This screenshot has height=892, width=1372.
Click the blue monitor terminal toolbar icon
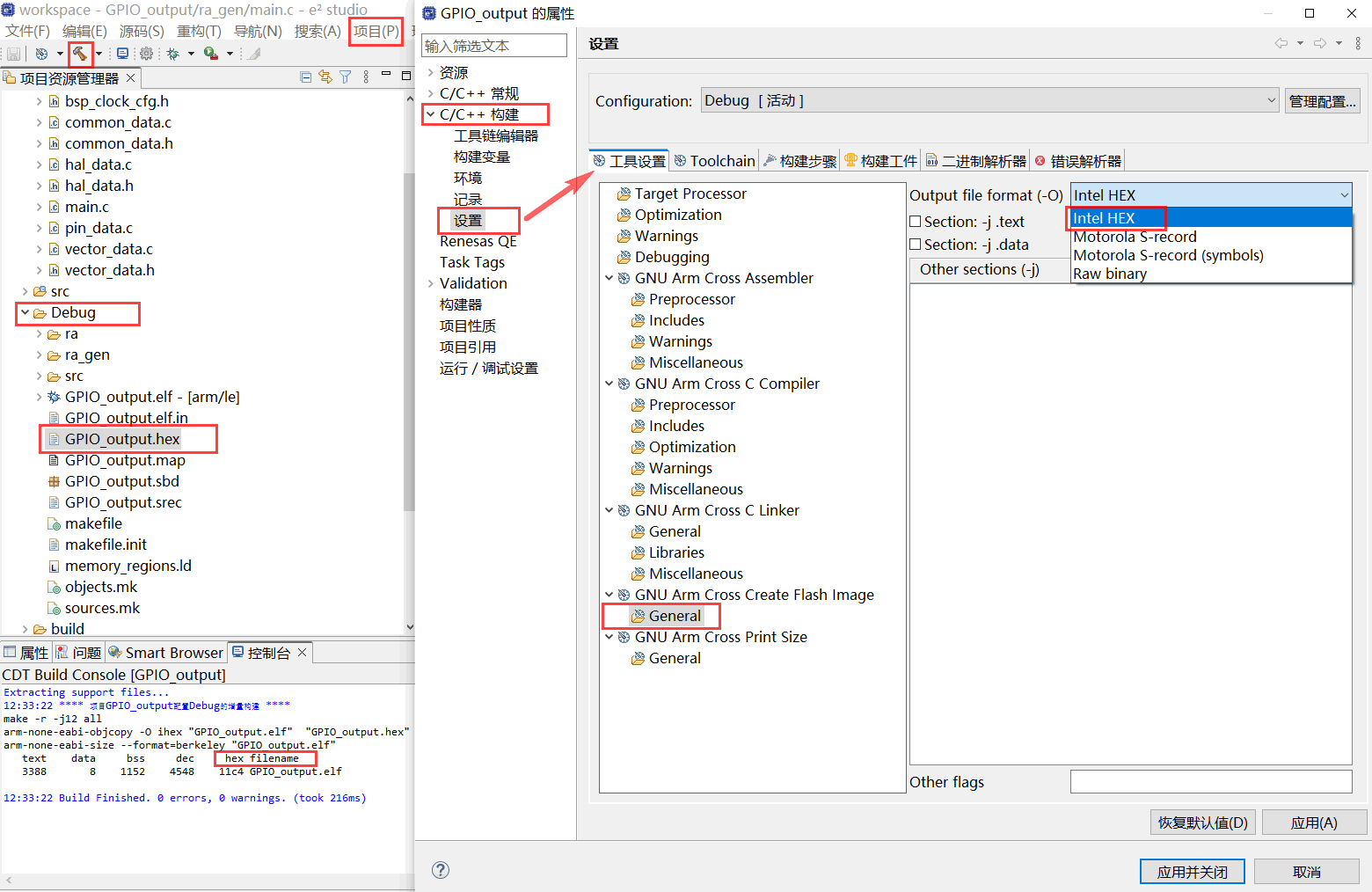click(x=122, y=54)
